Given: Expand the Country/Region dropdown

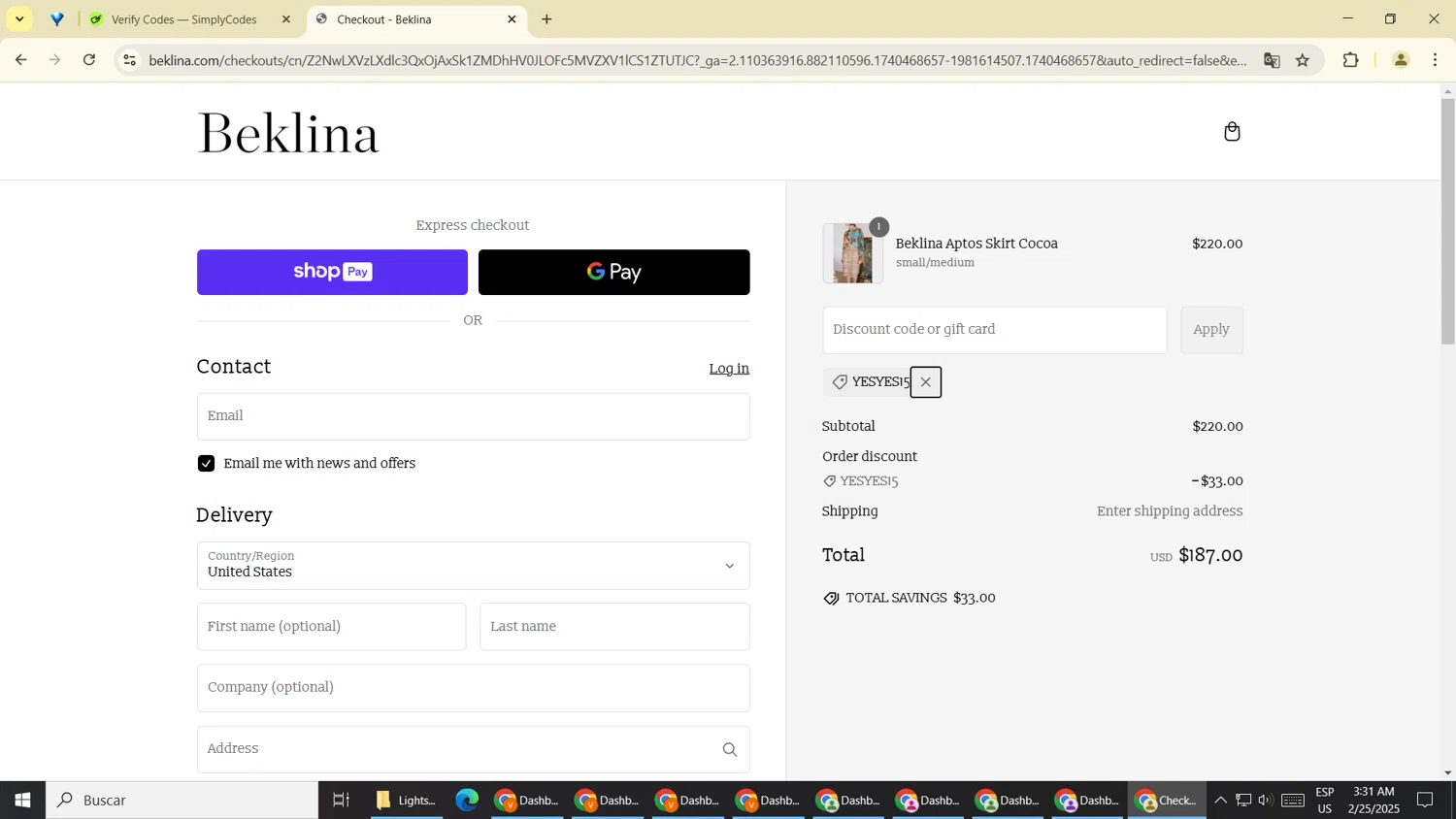Looking at the screenshot, I should pyautogui.click(x=473, y=566).
